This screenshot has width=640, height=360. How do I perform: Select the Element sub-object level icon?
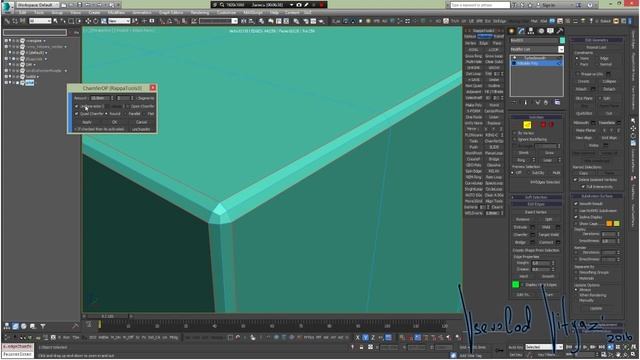[x=551, y=124]
